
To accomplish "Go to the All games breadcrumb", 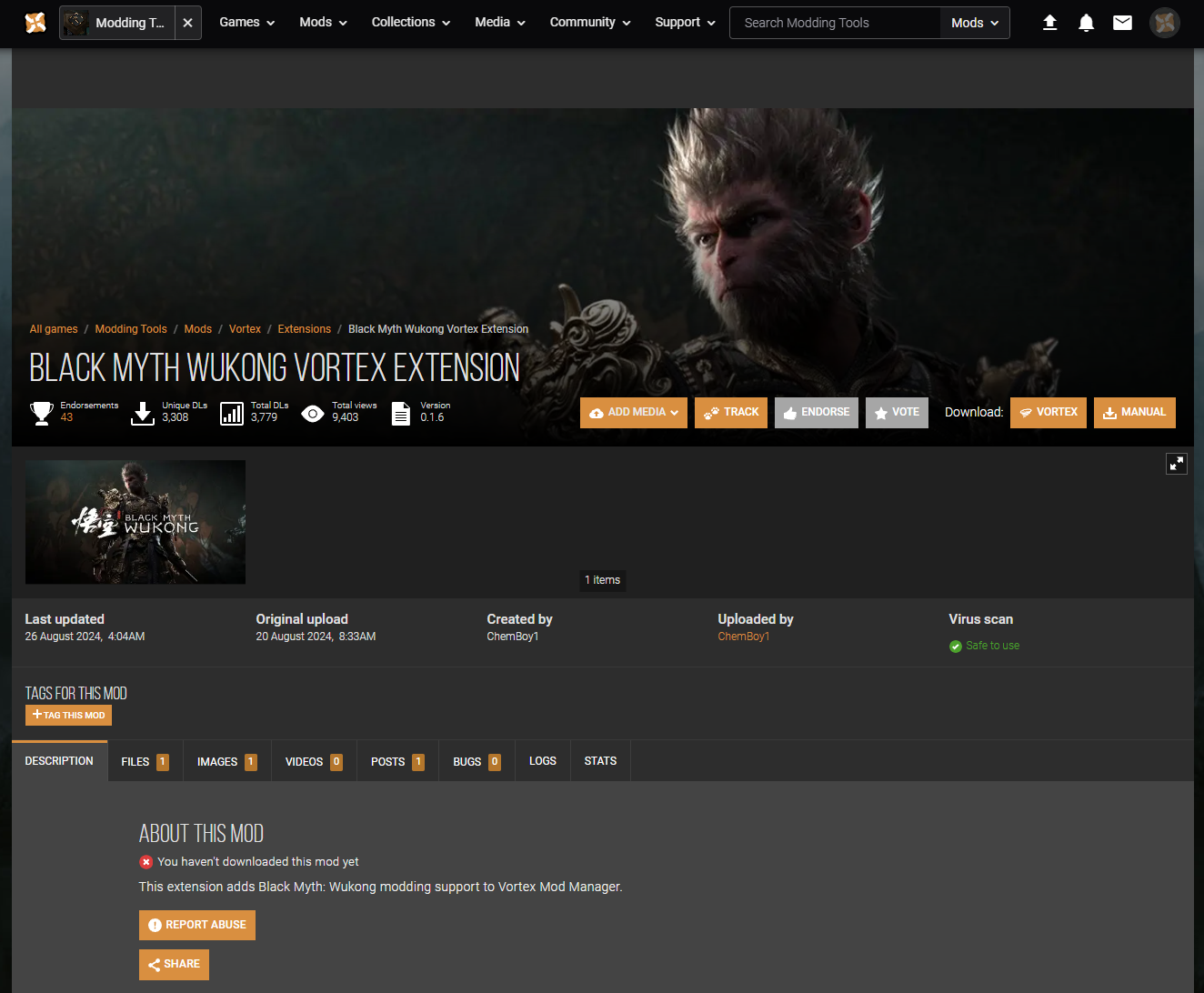I will click(54, 329).
